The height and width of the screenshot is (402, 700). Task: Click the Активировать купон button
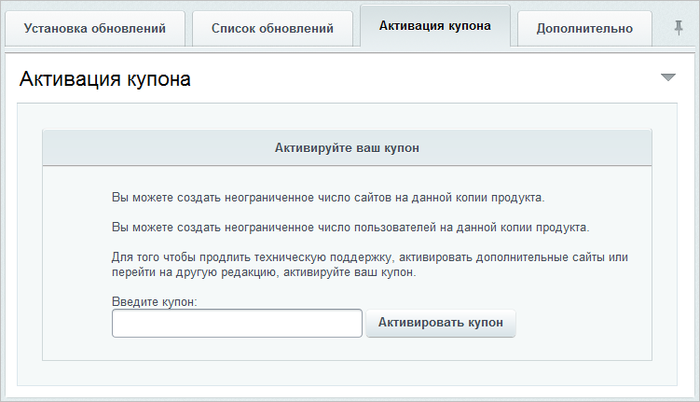(441, 323)
